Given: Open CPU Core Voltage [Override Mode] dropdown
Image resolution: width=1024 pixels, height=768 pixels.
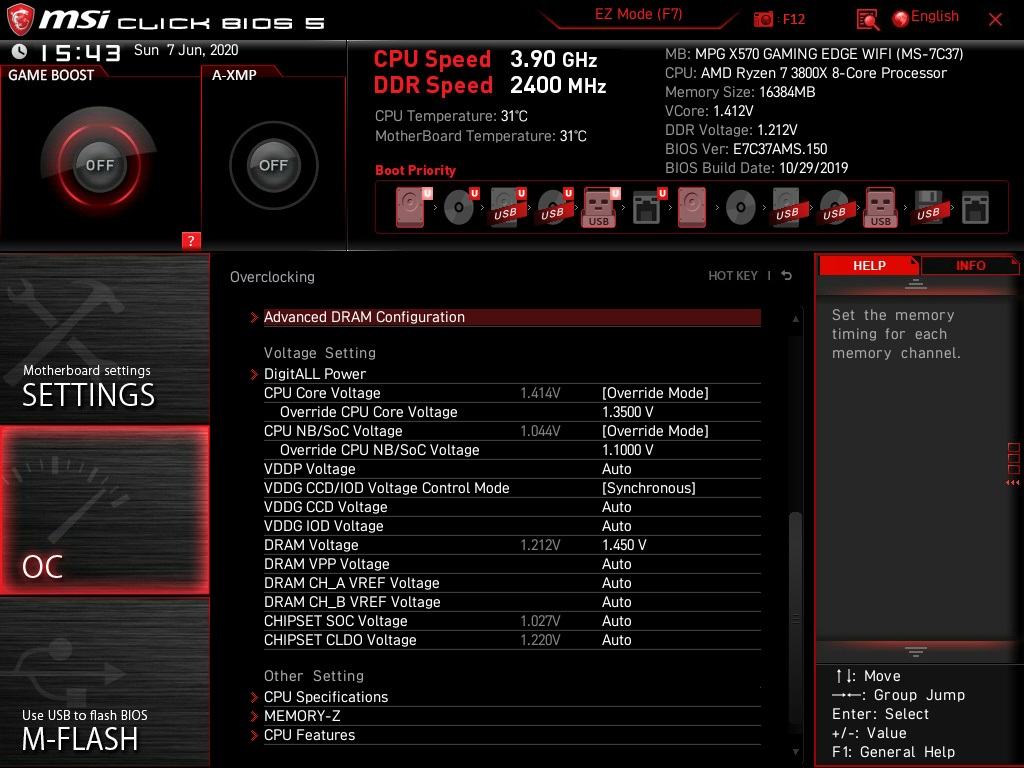Looking at the screenshot, I should (655, 393).
